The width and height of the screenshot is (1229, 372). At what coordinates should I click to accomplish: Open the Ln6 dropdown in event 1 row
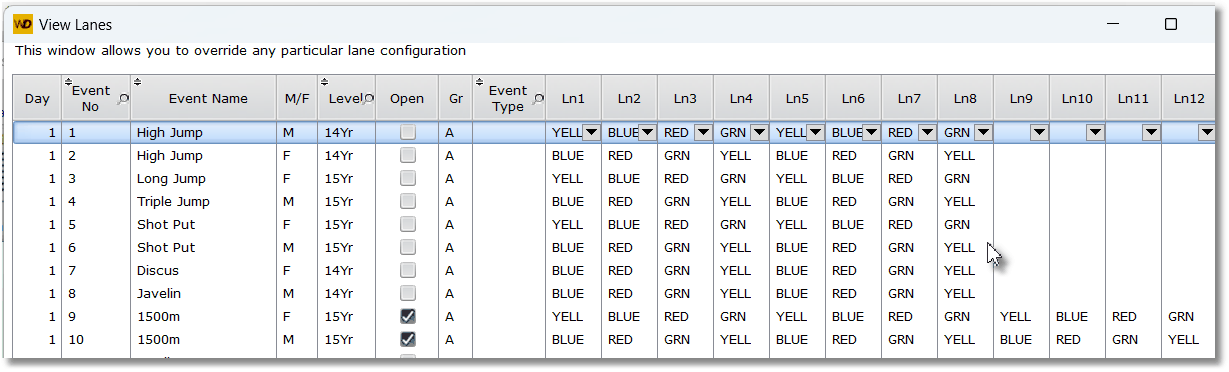pyautogui.click(x=871, y=132)
